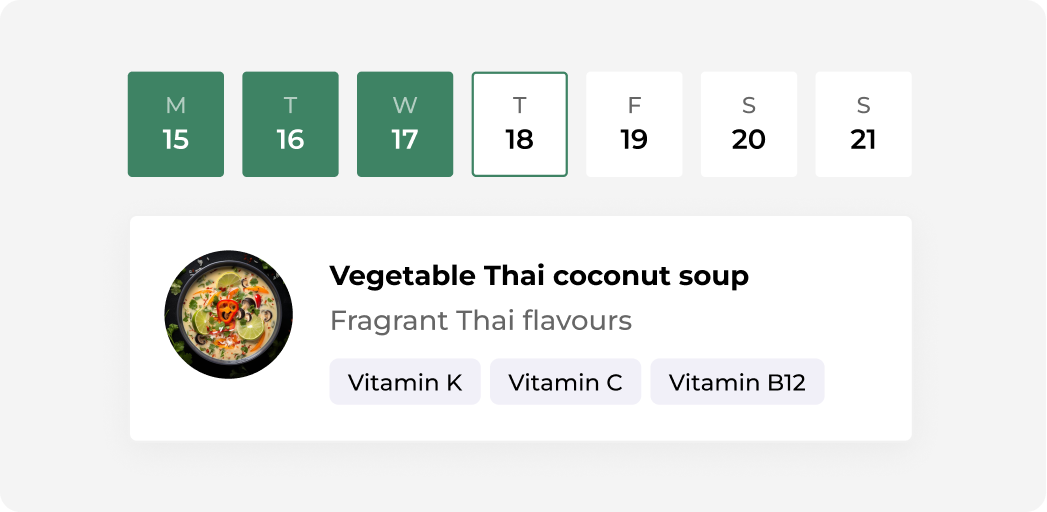Click the letter M above 15
The height and width of the screenshot is (512, 1047).
click(176, 105)
